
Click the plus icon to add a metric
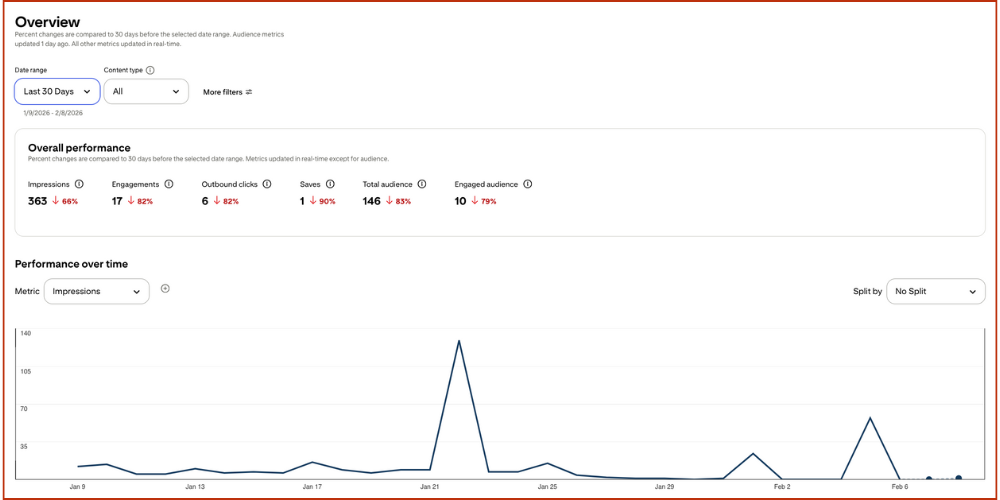(165, 289)
